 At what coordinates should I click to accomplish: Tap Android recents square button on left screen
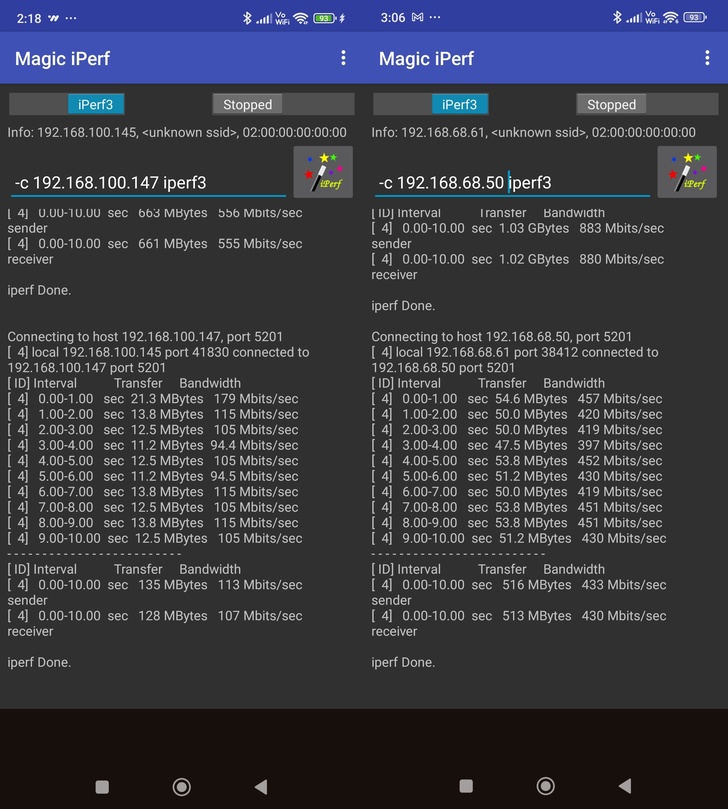click(102, 787)
